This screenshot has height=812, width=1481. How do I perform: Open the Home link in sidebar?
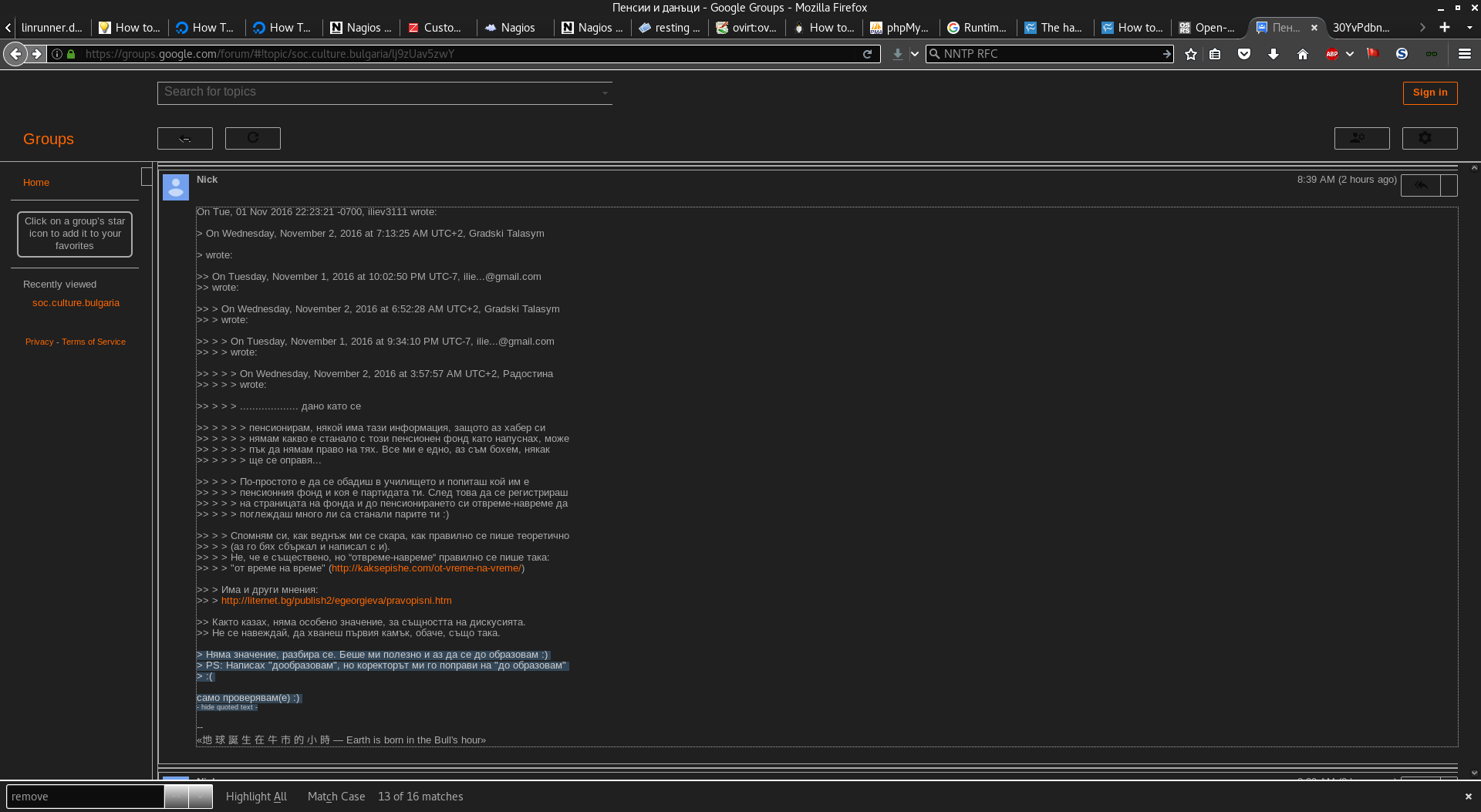pyautogui.click(x=36, y=183)
